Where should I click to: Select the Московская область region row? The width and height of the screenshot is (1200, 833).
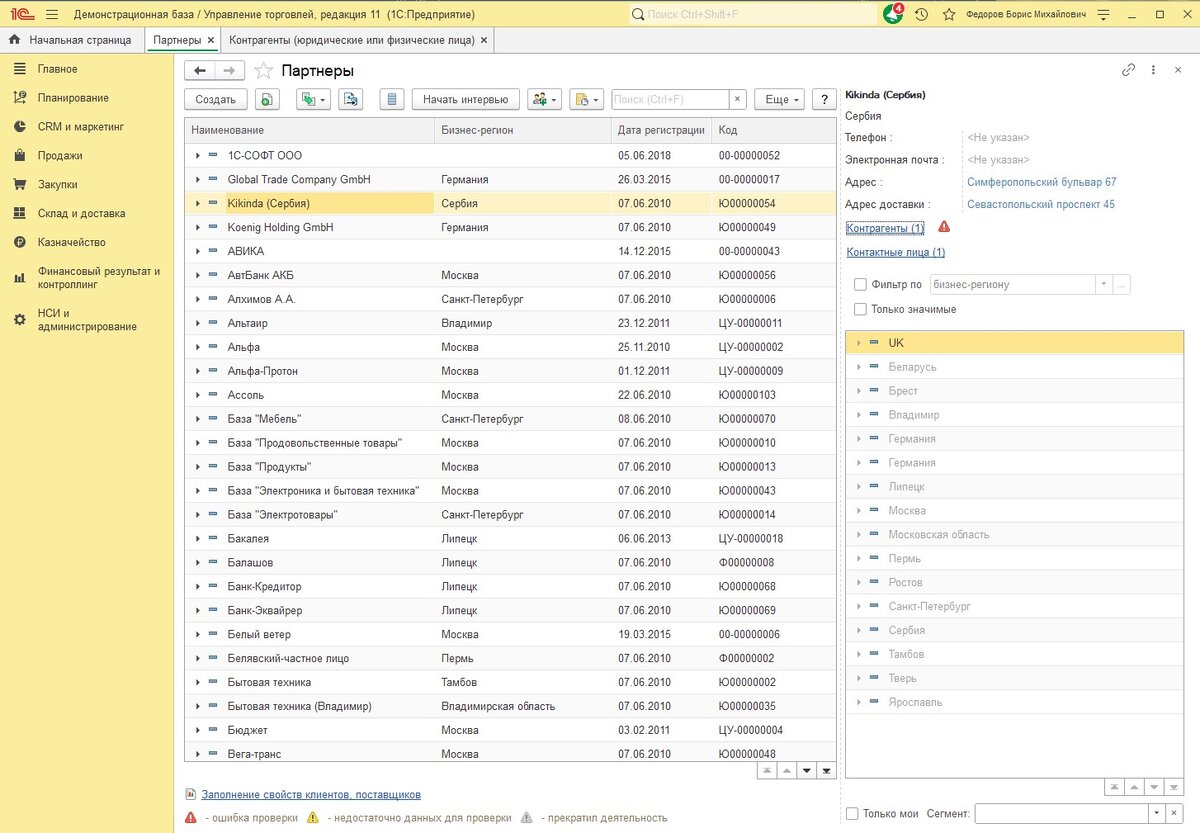tap(1014, 534)
